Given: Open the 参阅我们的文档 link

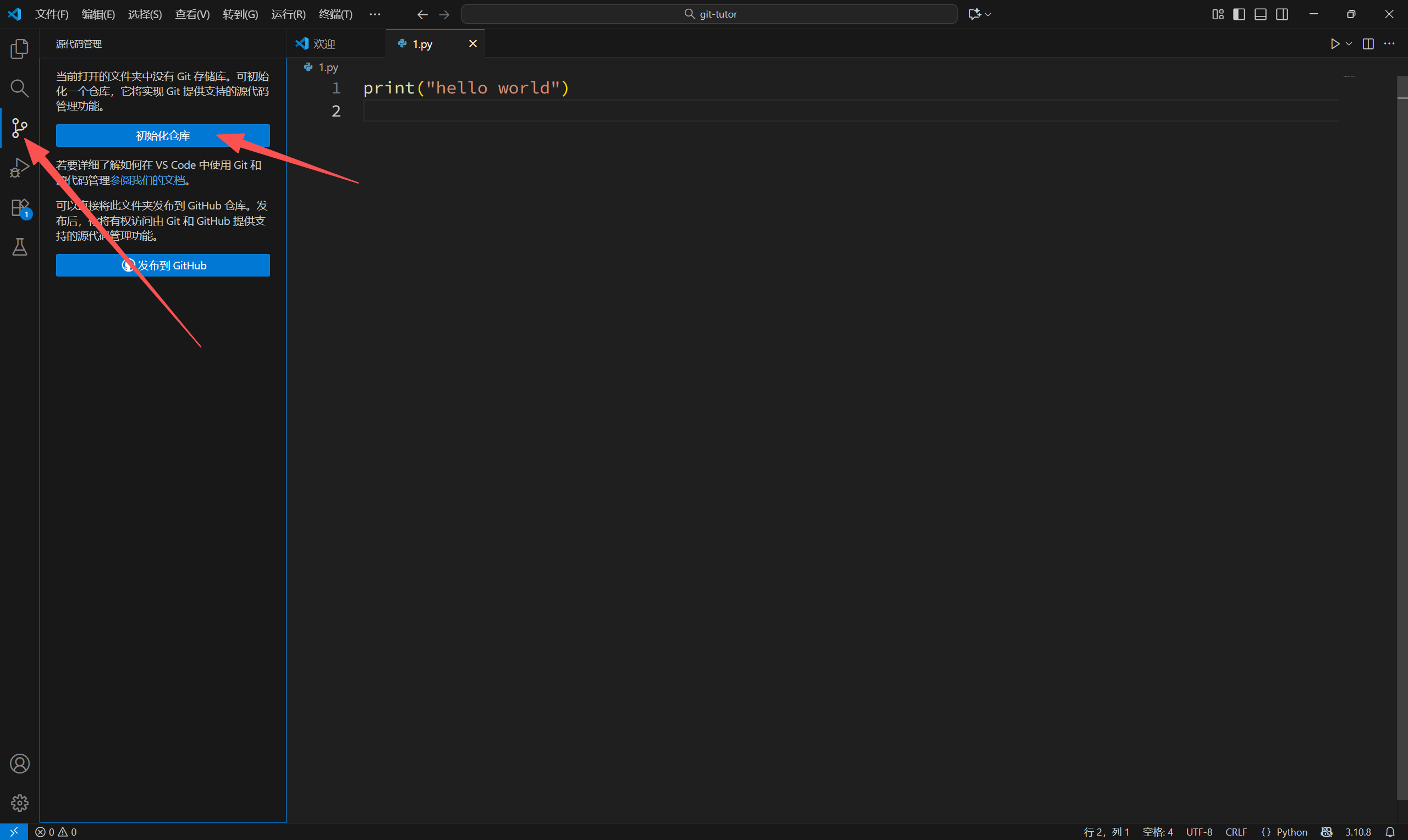Looking at the screenshot, I should pyautogui.click(x=147, y=180).
